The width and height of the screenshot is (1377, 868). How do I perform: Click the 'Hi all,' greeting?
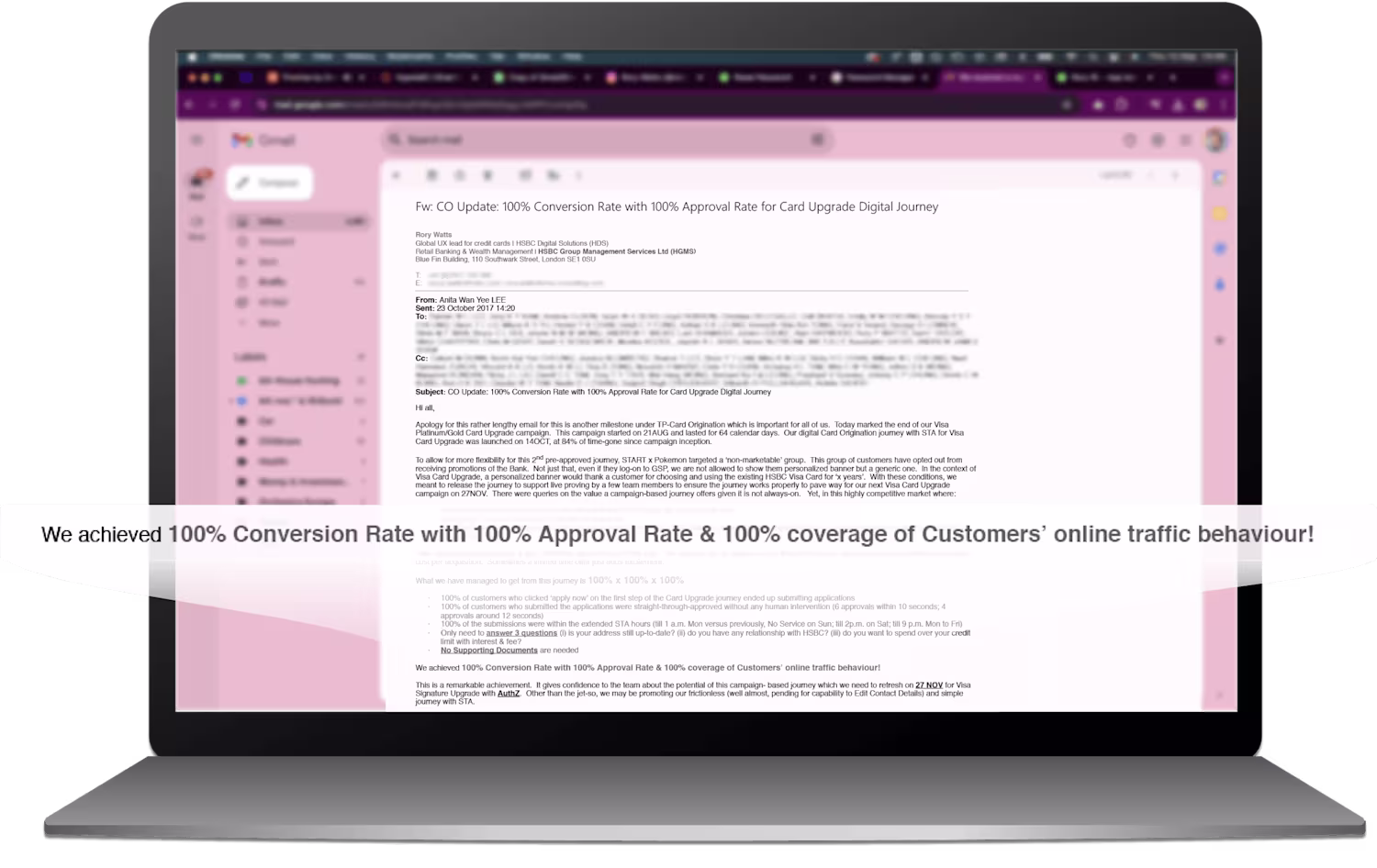[425, 408]
